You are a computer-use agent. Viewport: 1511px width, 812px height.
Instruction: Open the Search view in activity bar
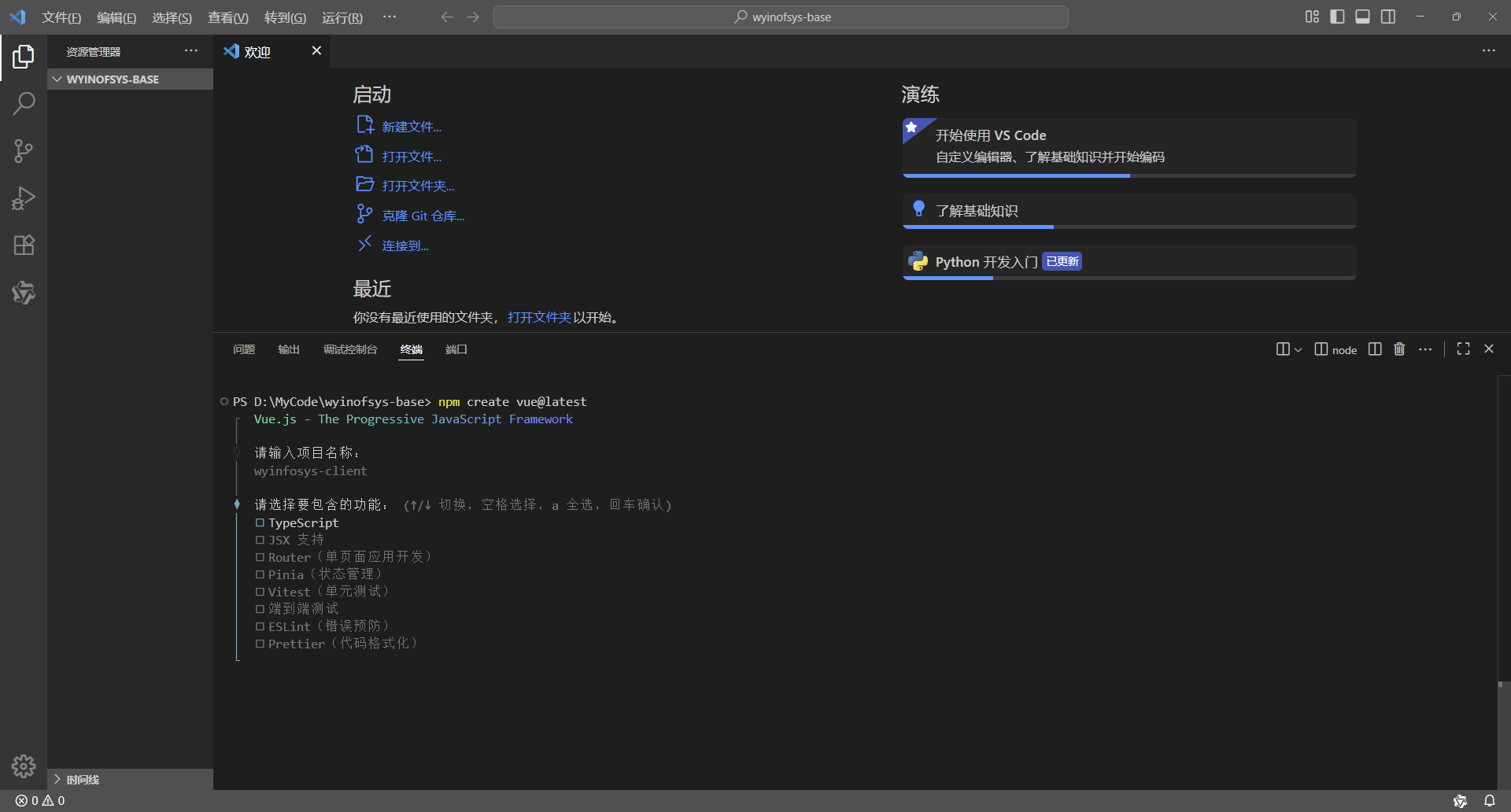[x=24, y=104]
